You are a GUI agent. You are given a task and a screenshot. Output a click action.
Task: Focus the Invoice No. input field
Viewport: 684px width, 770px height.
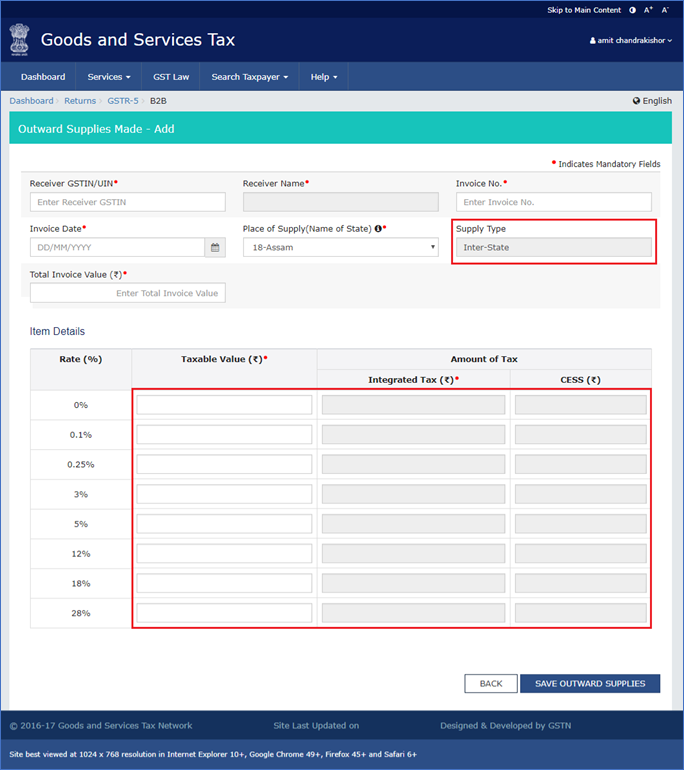(554, 202)
